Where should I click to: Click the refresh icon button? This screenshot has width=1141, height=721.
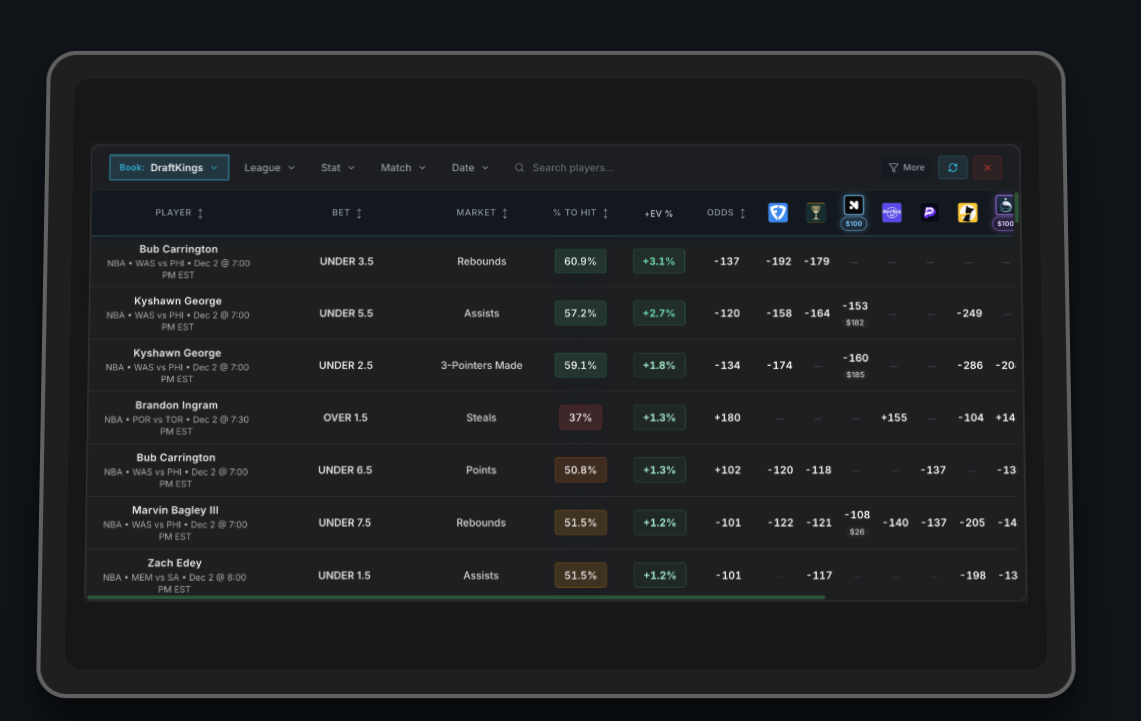(x=952, y=167)
